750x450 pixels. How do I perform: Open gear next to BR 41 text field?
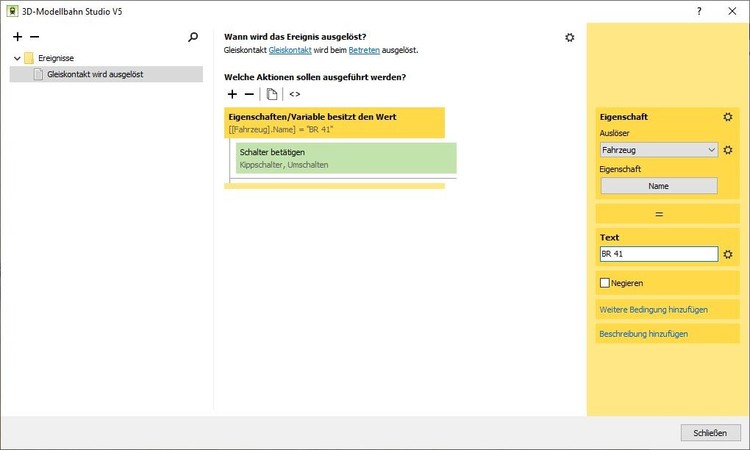[x=728, y=254]
